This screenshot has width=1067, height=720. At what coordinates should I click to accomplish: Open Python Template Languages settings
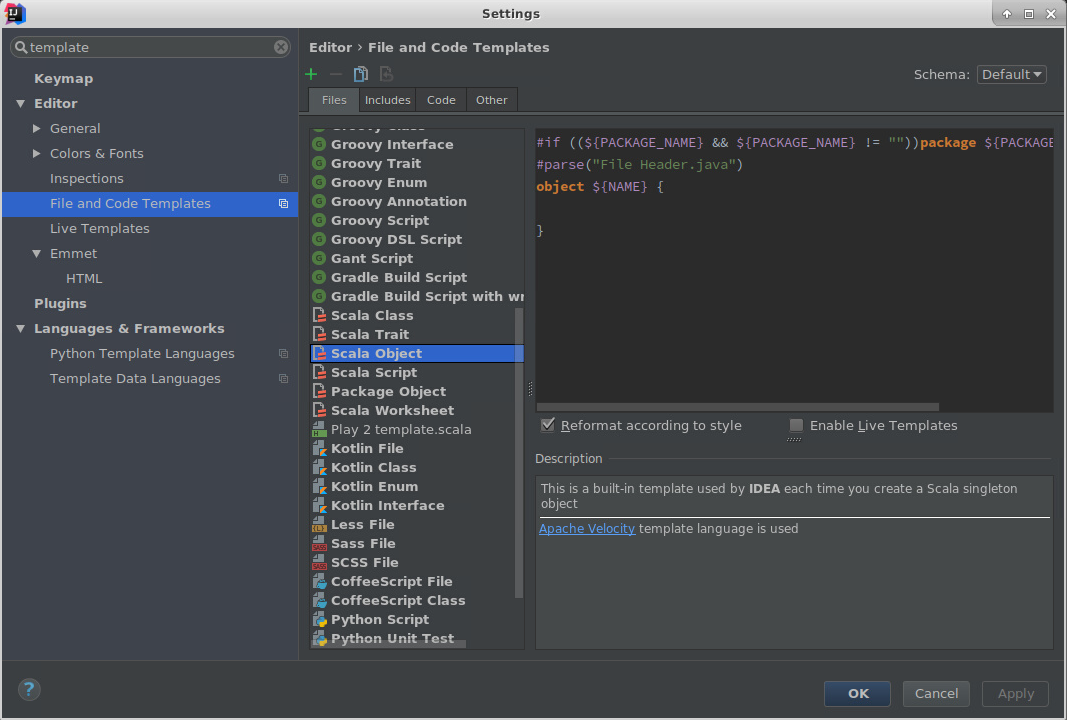tap(142, 354)
